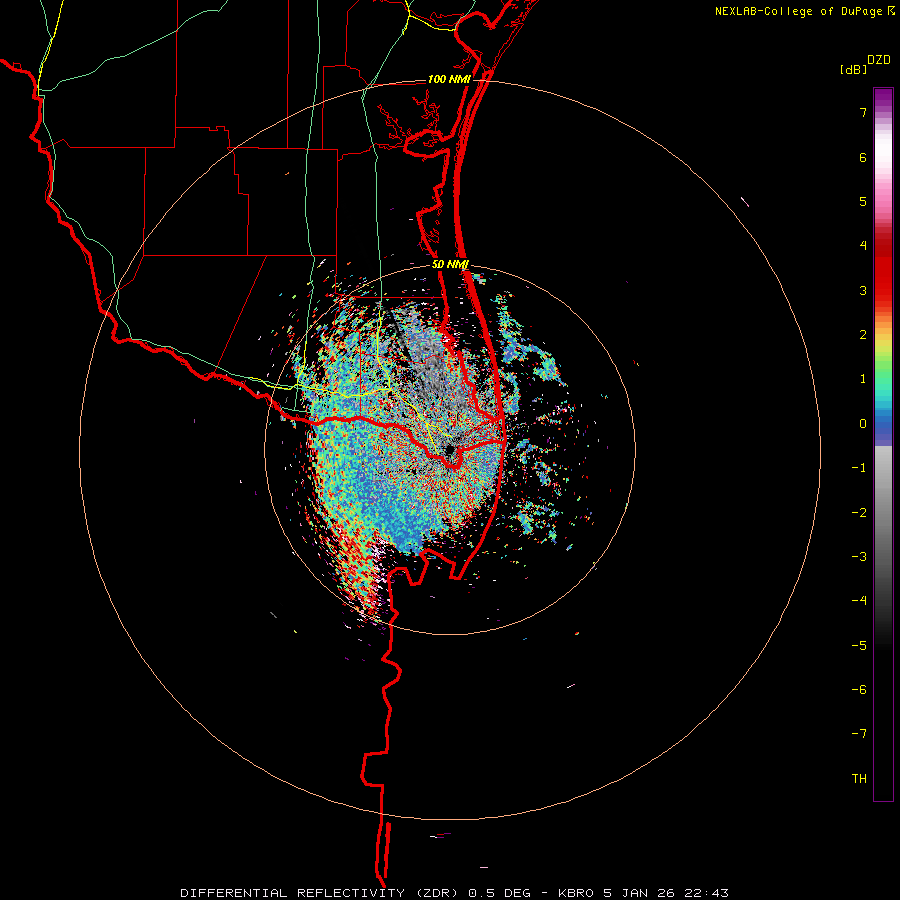Click the 2 value on color scale

click(x=863, y=335)
